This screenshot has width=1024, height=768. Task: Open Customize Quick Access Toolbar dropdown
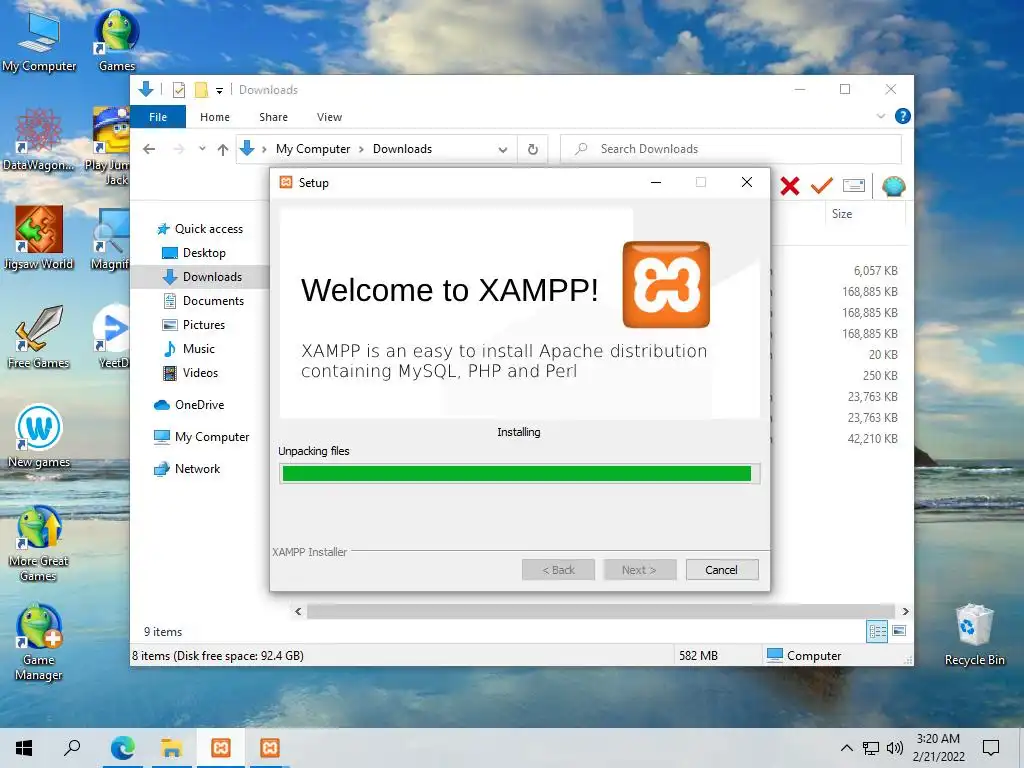click(219, 90)
